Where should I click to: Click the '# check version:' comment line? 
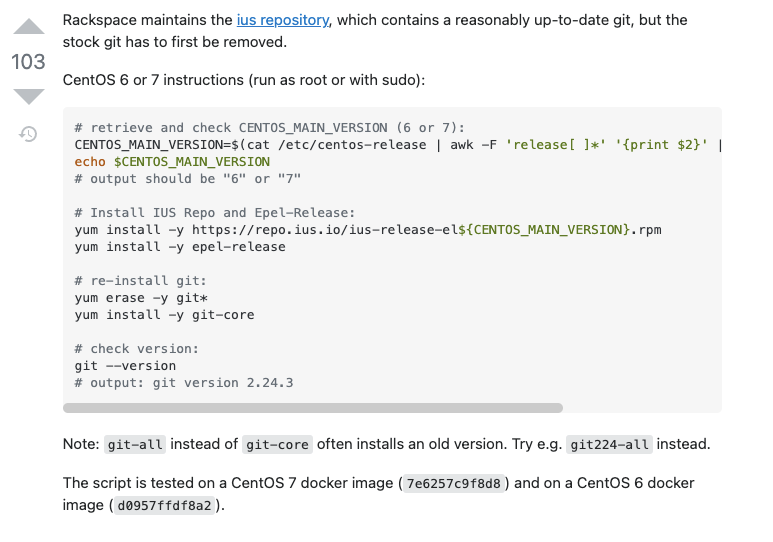137,349
